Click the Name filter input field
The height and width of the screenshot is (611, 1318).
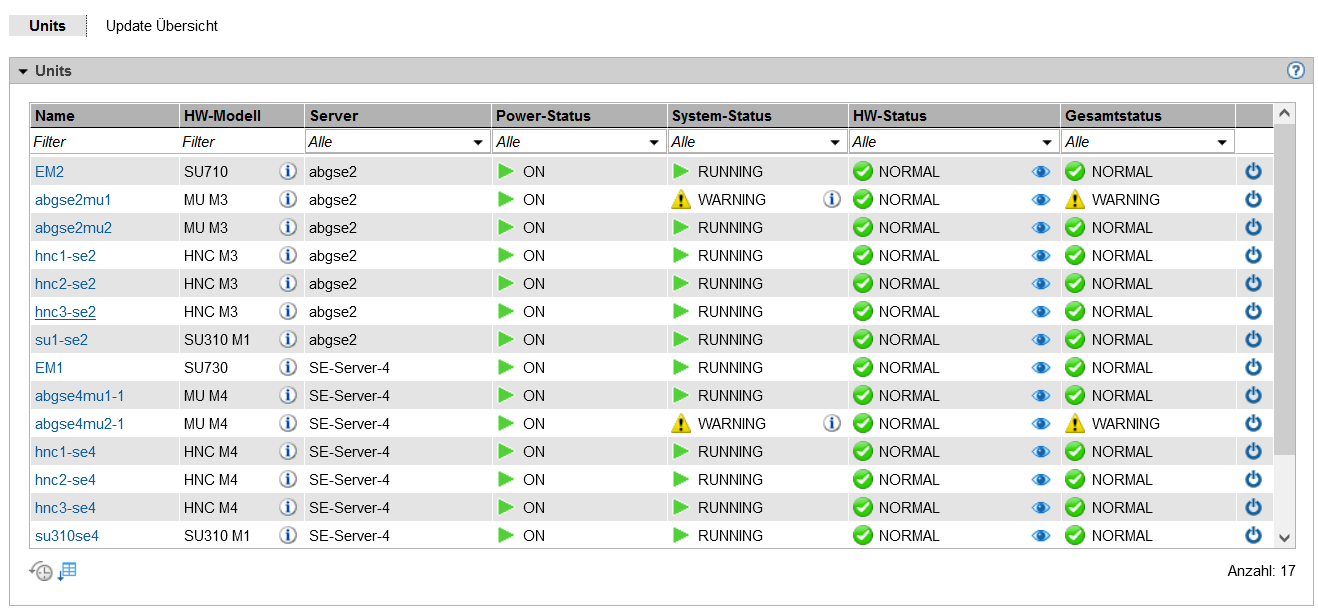coord(103,142)
